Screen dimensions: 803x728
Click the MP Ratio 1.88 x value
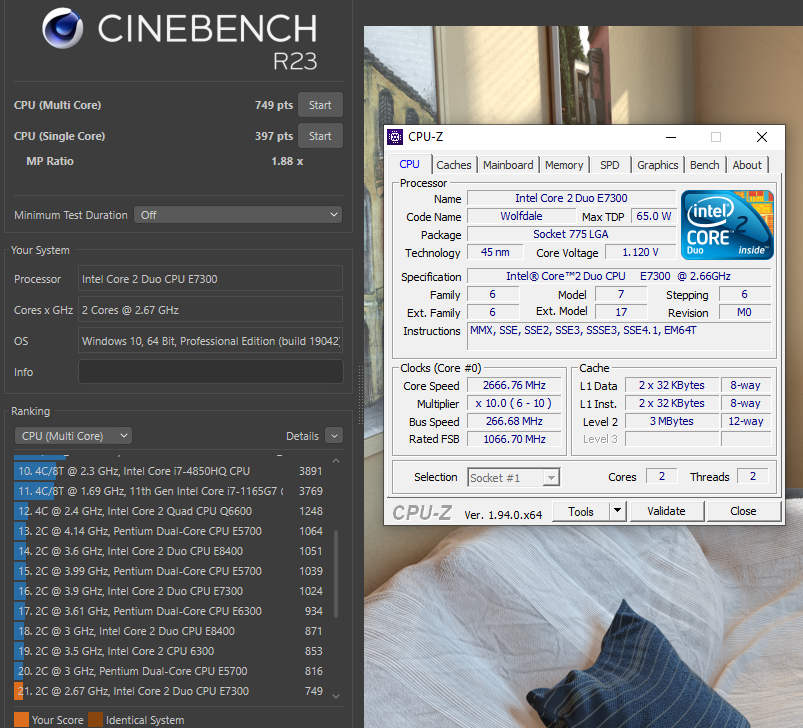[287, 161]
